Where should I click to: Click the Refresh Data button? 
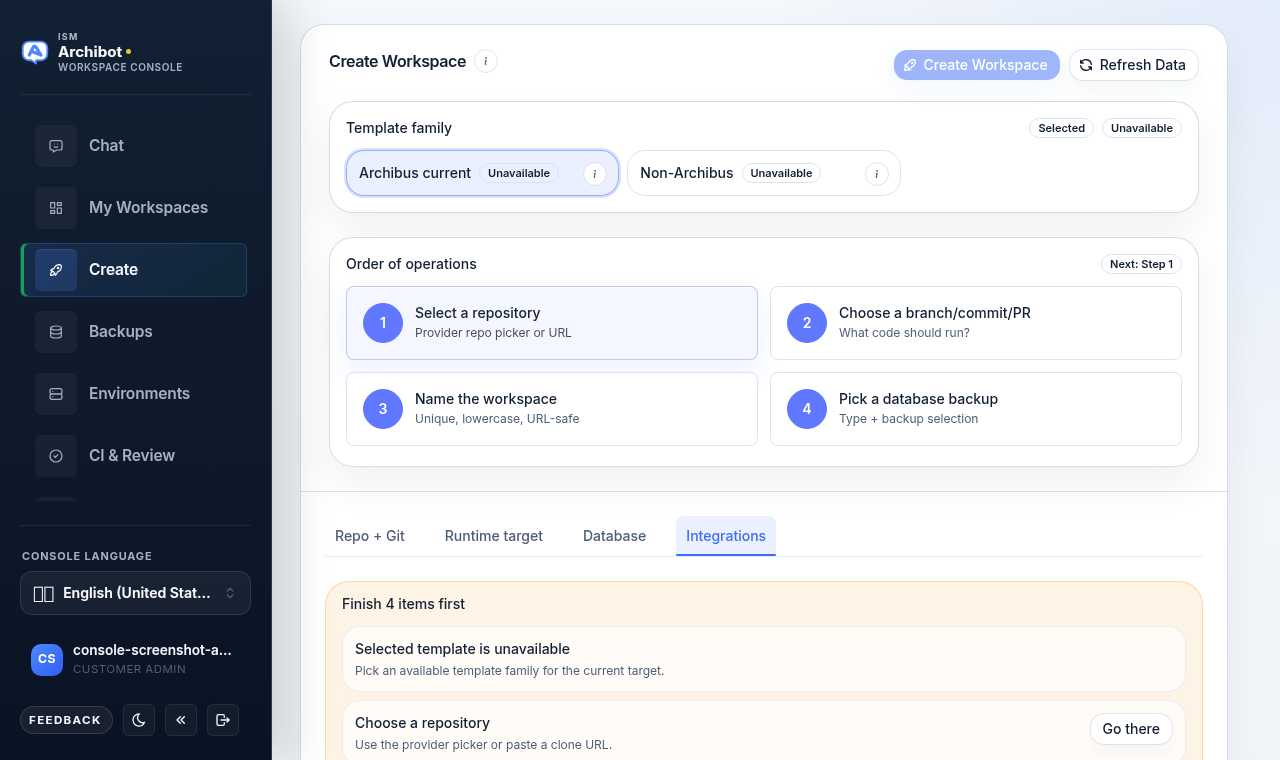[x=1134, y=65]
